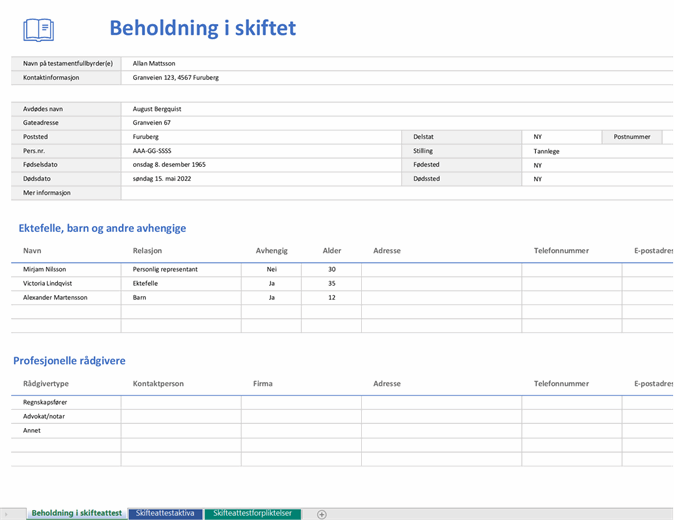Click the Personlig representant cell
675x520 pixels.
[181, 269]
